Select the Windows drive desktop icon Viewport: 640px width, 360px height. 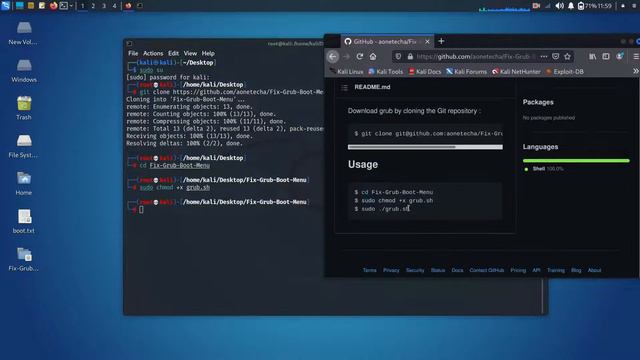click(x=24, y=70)
